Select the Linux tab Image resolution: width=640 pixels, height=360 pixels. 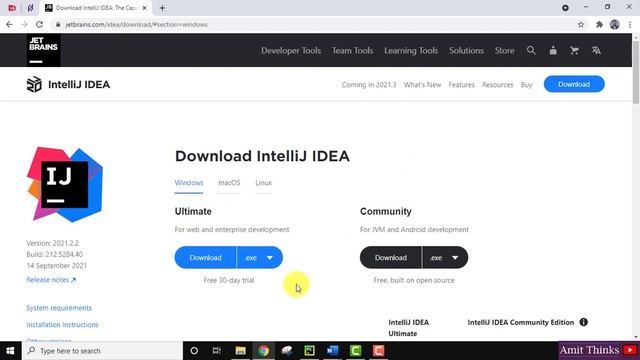tap(263, 183)
